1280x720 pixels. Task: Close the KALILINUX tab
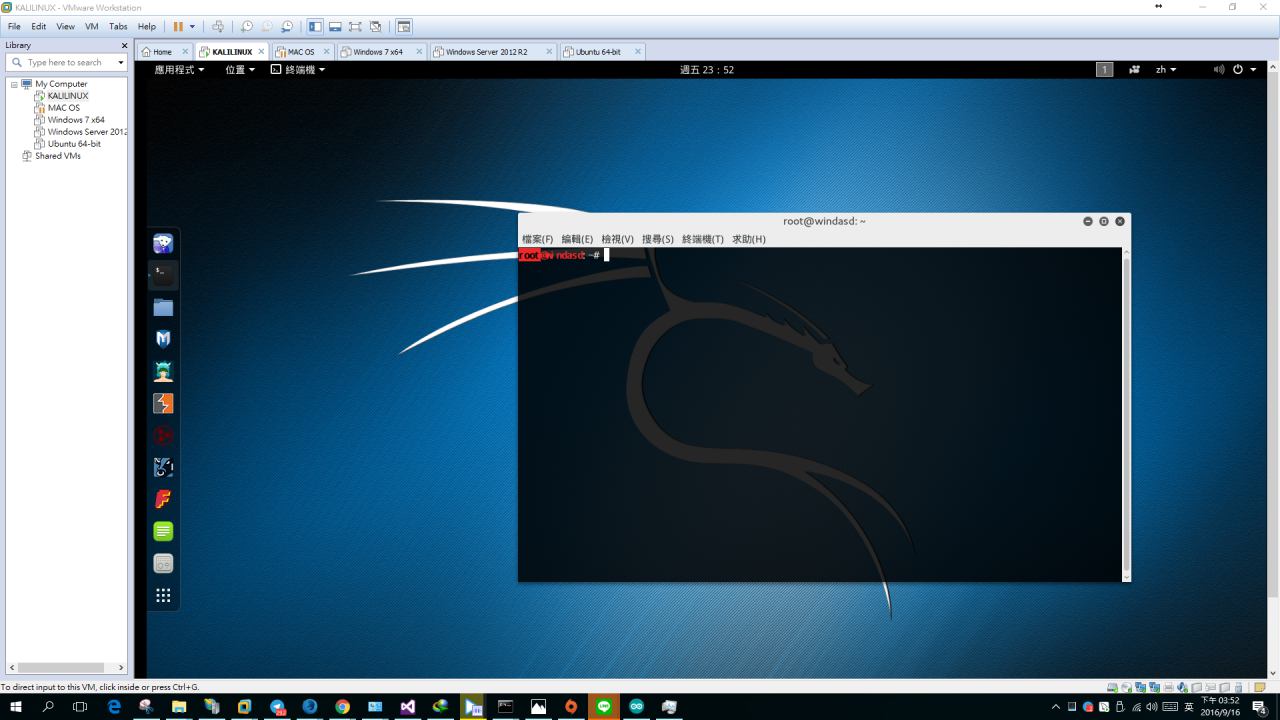(x=262, y=52)
